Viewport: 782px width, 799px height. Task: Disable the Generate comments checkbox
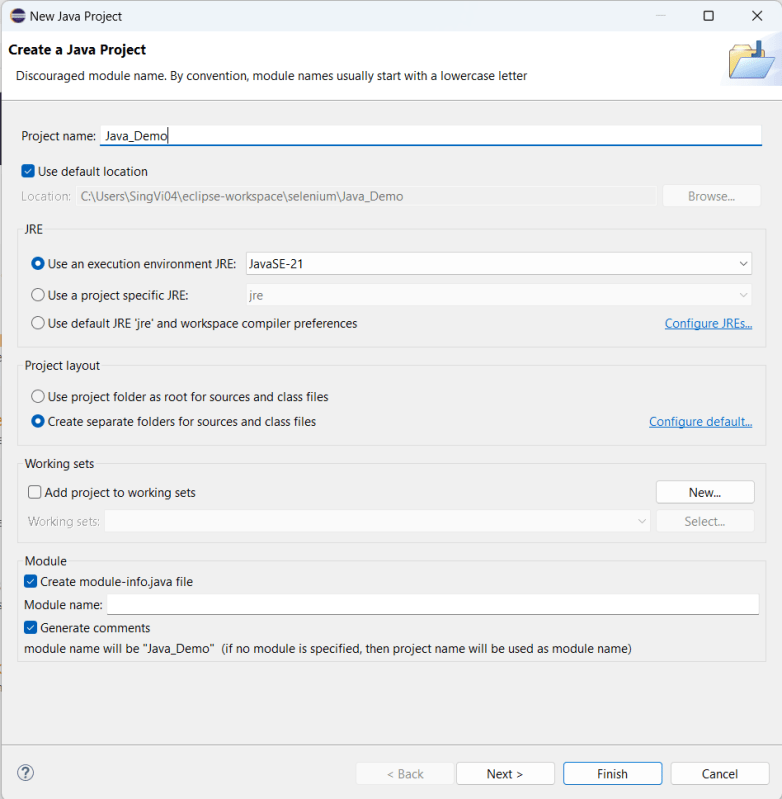[x=30, y=628]
